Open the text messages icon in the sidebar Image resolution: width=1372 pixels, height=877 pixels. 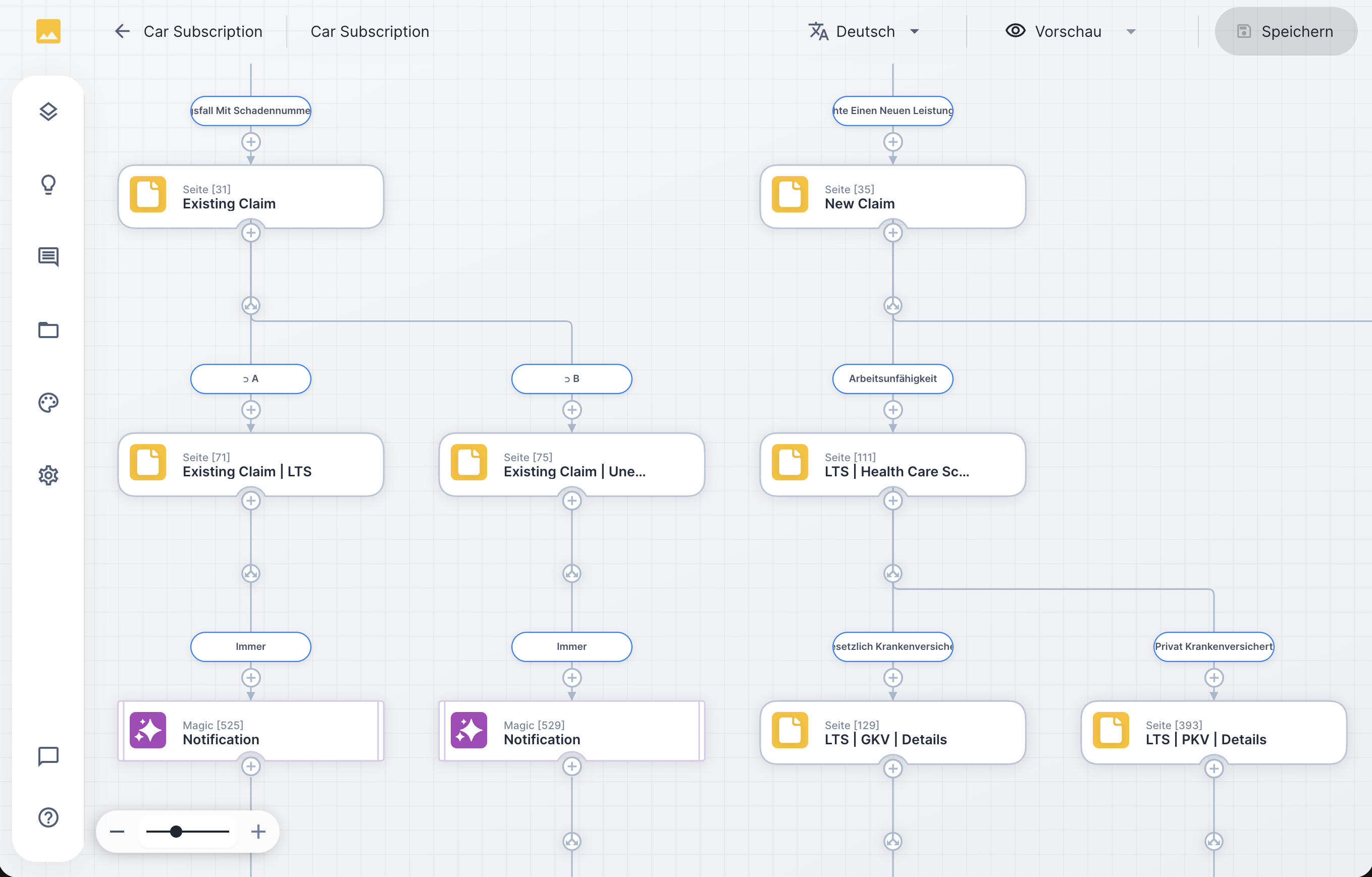pyautogui.click(x=48, y=257)
